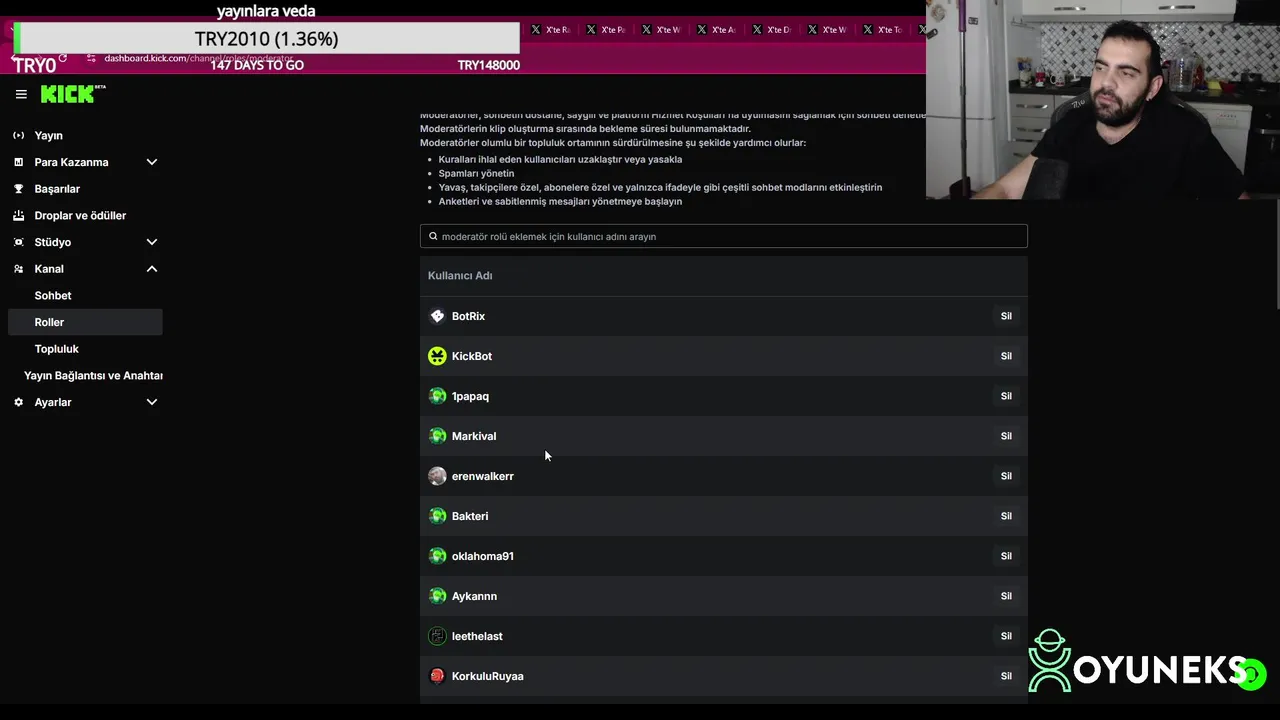Click the erenwalkerr username text

[x=483, y=476]
